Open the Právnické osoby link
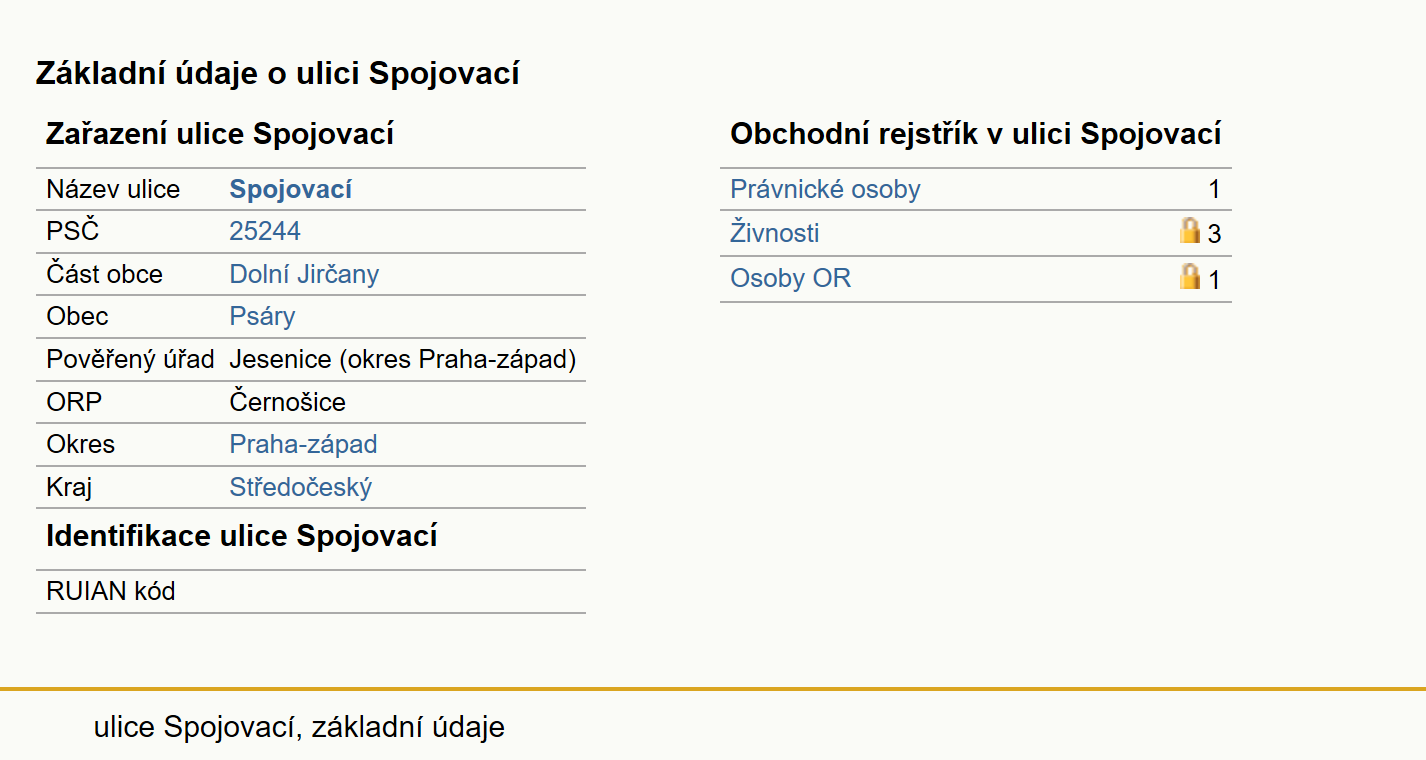This screenshot has height=760, width=1426. (825, 189)
